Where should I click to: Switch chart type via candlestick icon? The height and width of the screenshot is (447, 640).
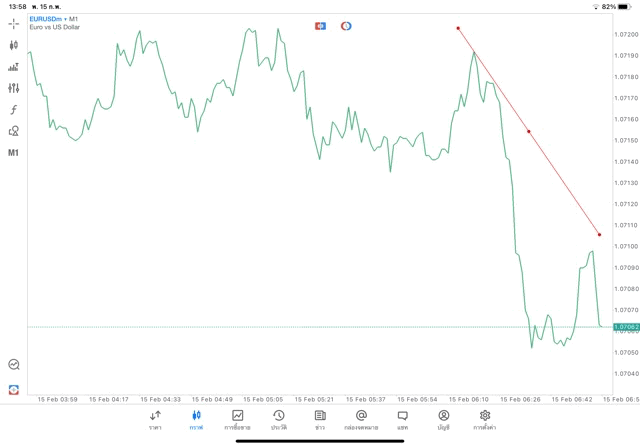pyautogui.click(x=14, y=45)
